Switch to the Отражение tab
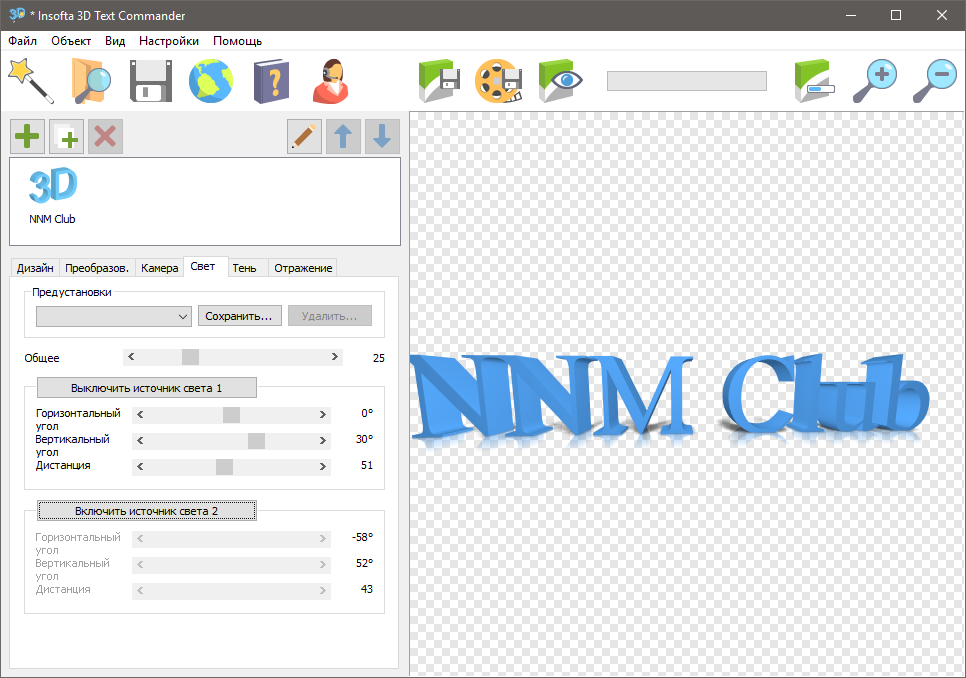Viewport: 966px width, 678px height. [x=303, y=268]
